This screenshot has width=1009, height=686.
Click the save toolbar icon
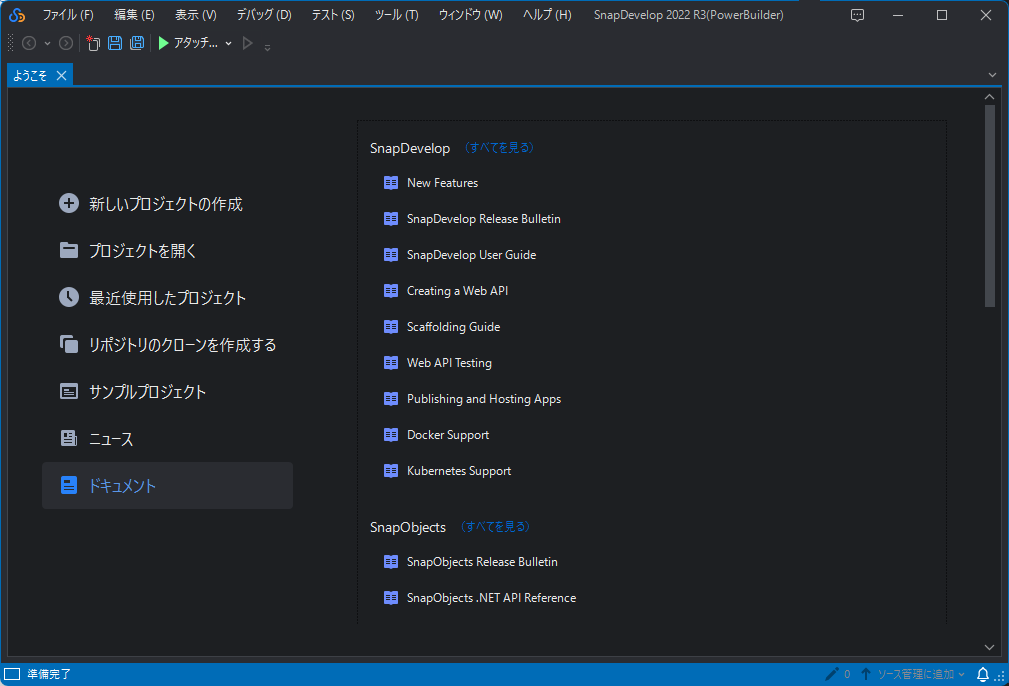pos(115,43)
